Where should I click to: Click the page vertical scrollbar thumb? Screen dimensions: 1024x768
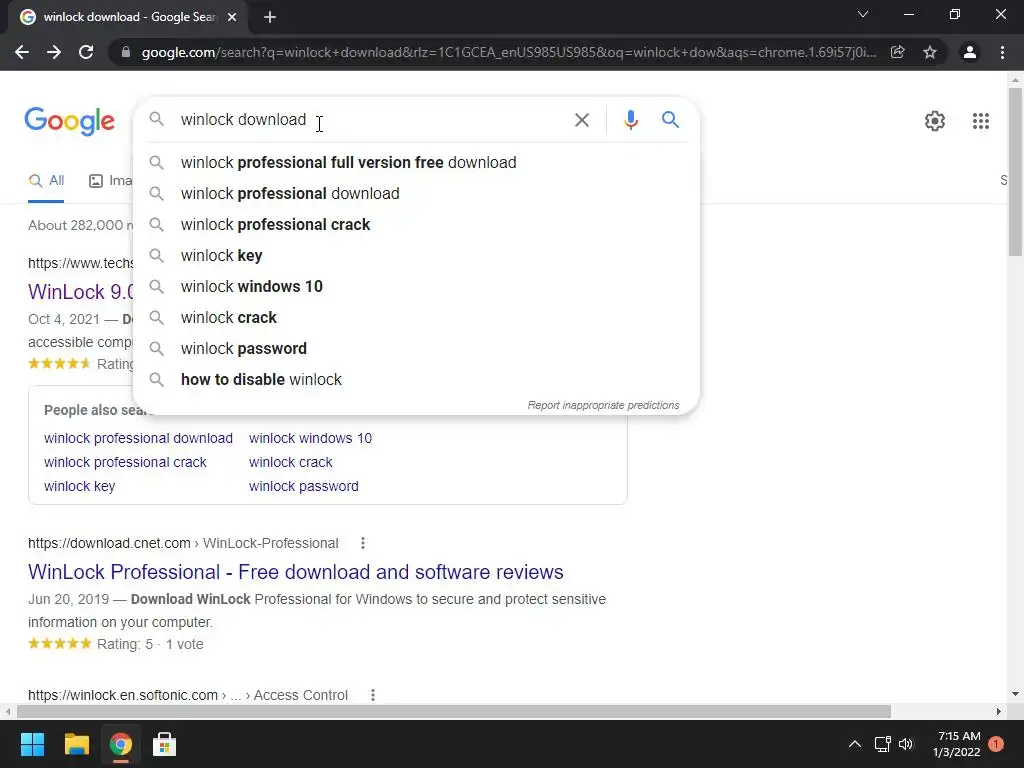tap(1015, 171)
